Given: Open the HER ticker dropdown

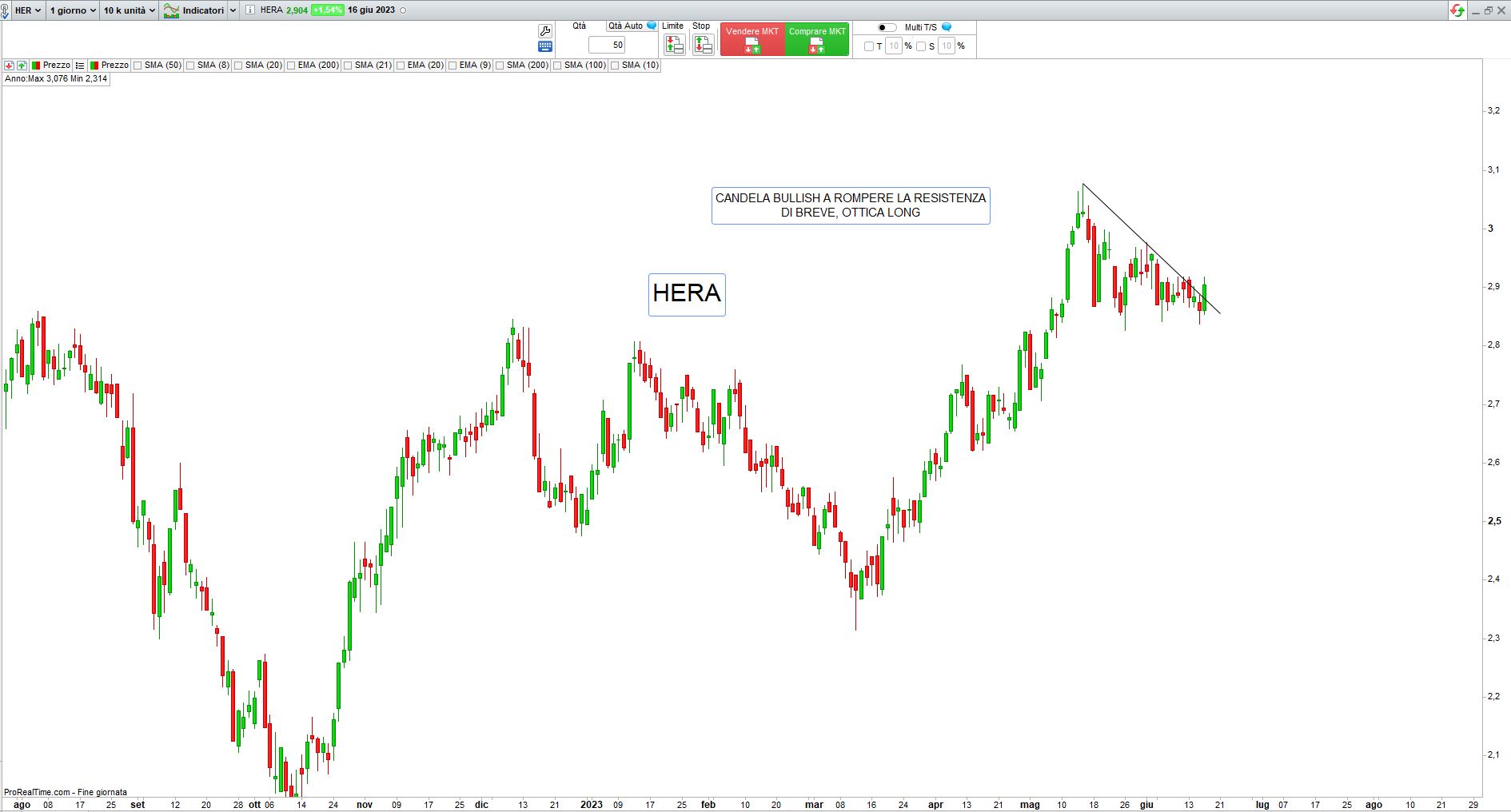Looking at the screenshot, I should coord(27,10).
